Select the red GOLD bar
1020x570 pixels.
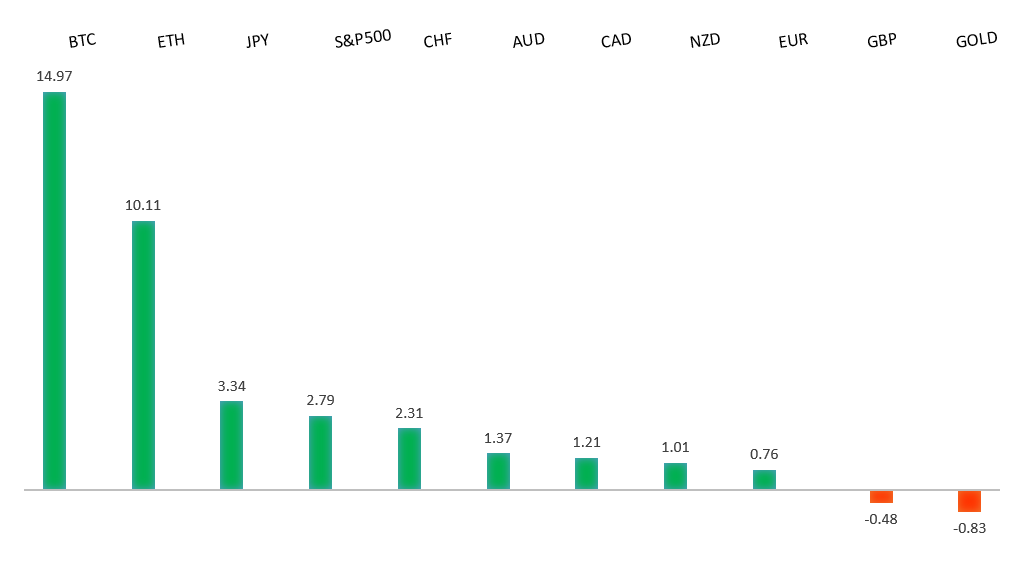(969, 501)
